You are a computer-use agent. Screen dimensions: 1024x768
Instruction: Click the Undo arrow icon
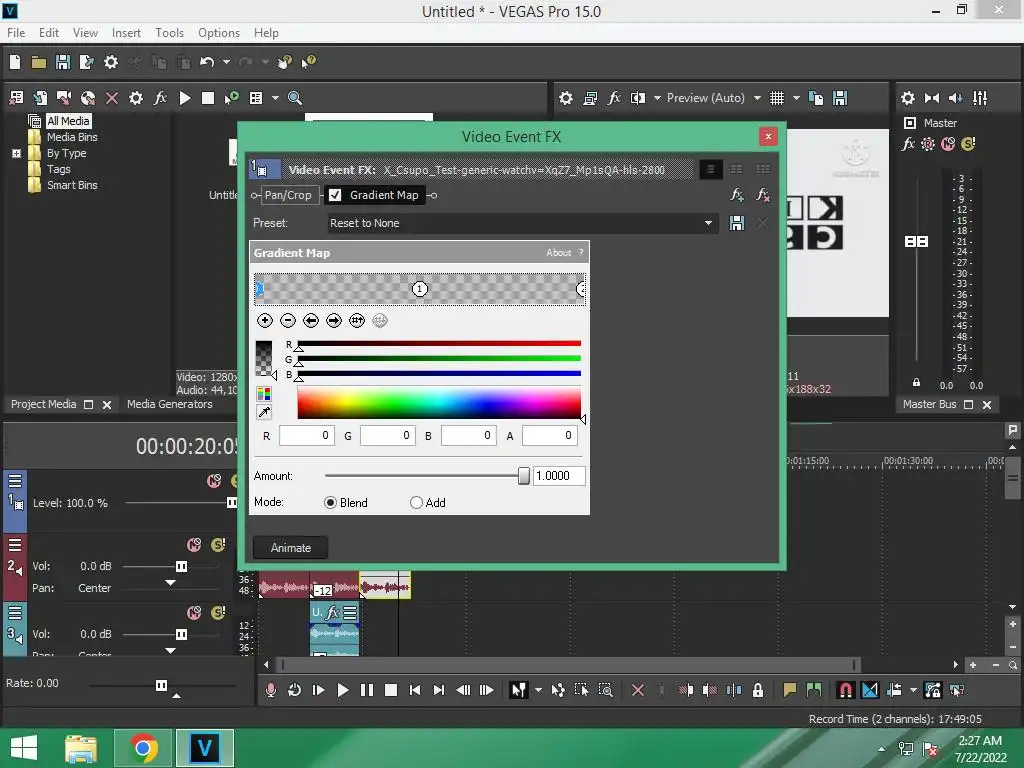[207, 62]
